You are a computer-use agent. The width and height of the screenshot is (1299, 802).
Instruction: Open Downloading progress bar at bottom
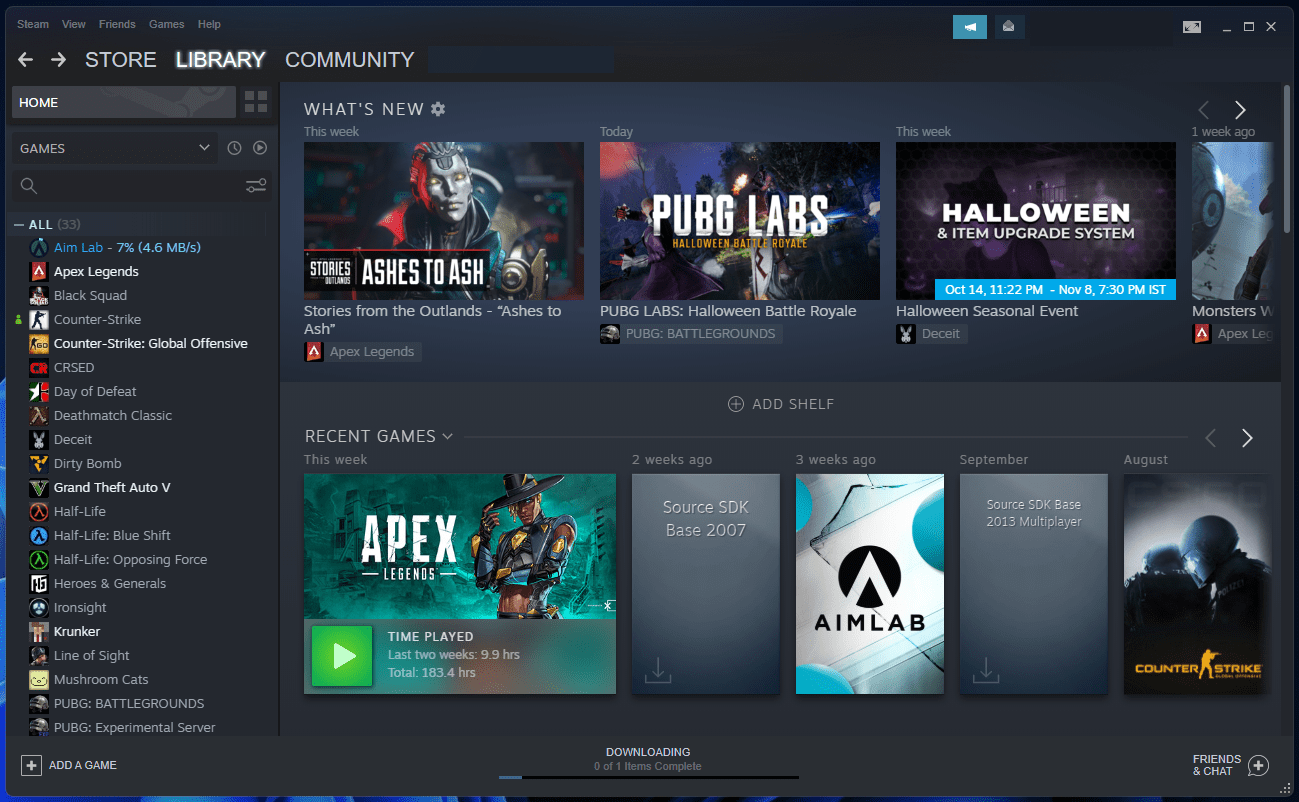648,776
